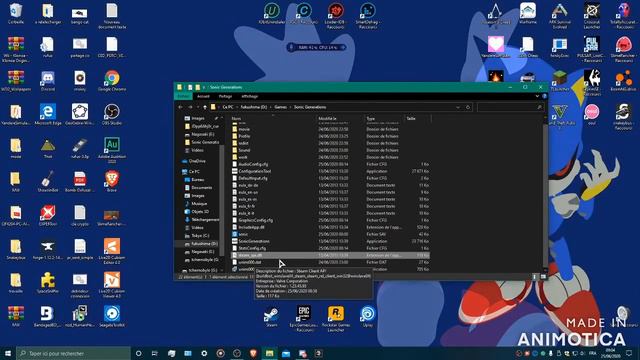Open the IObit Uninstaller desktop shortcut
The image size is (640, 360).
[271, 13]
